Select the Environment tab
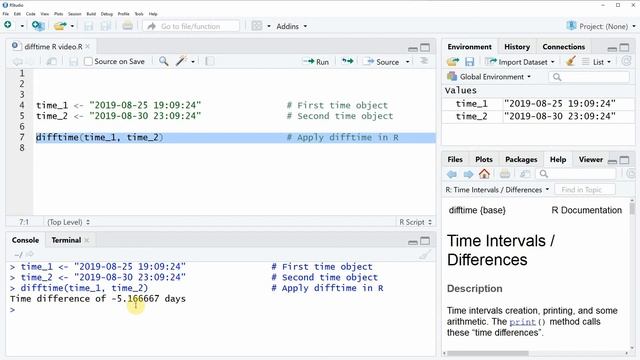This screenshot has width=640, height=360. [469, 47]
